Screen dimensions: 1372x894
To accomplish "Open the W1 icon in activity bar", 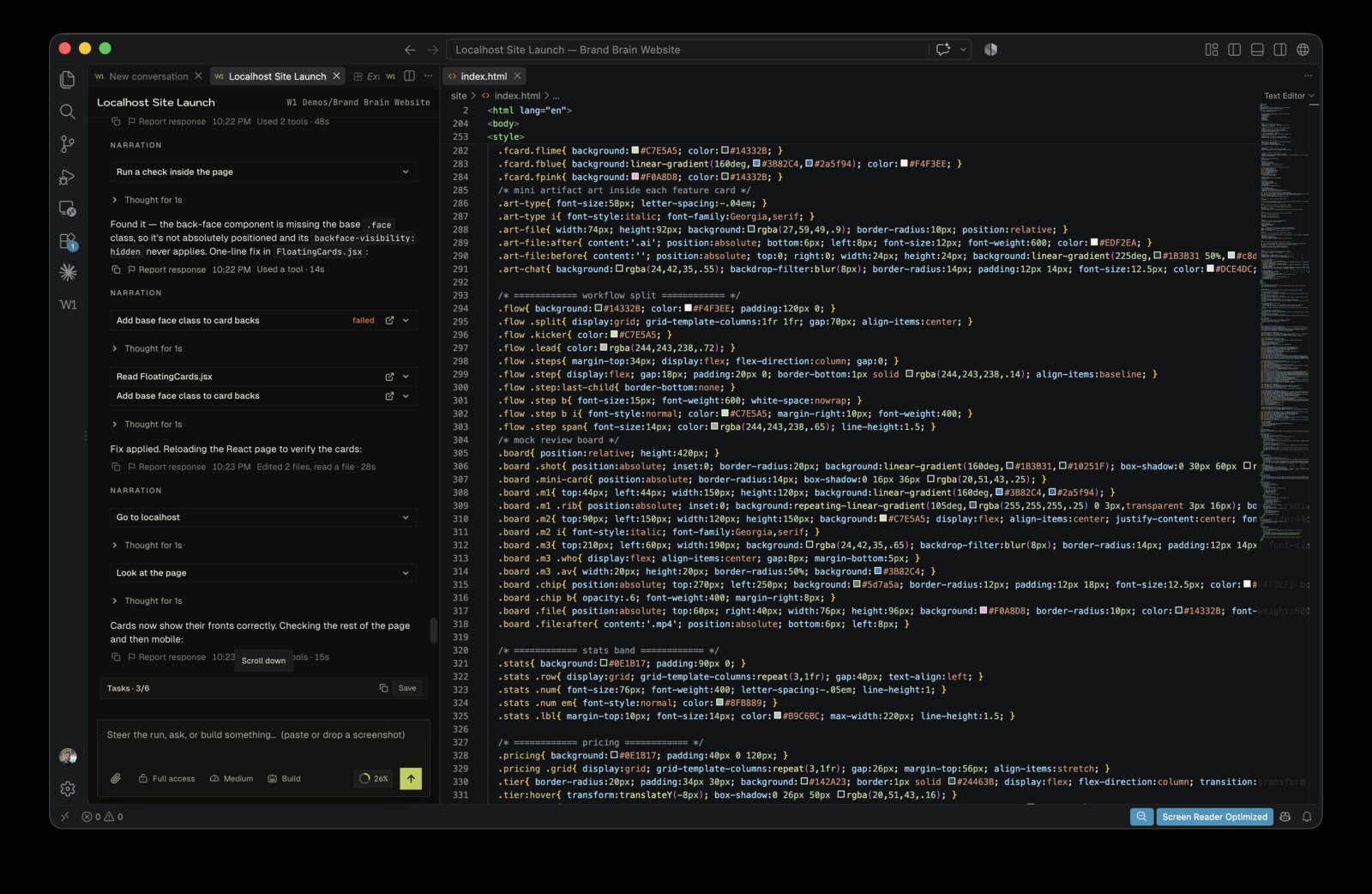I will click(68, 305).
